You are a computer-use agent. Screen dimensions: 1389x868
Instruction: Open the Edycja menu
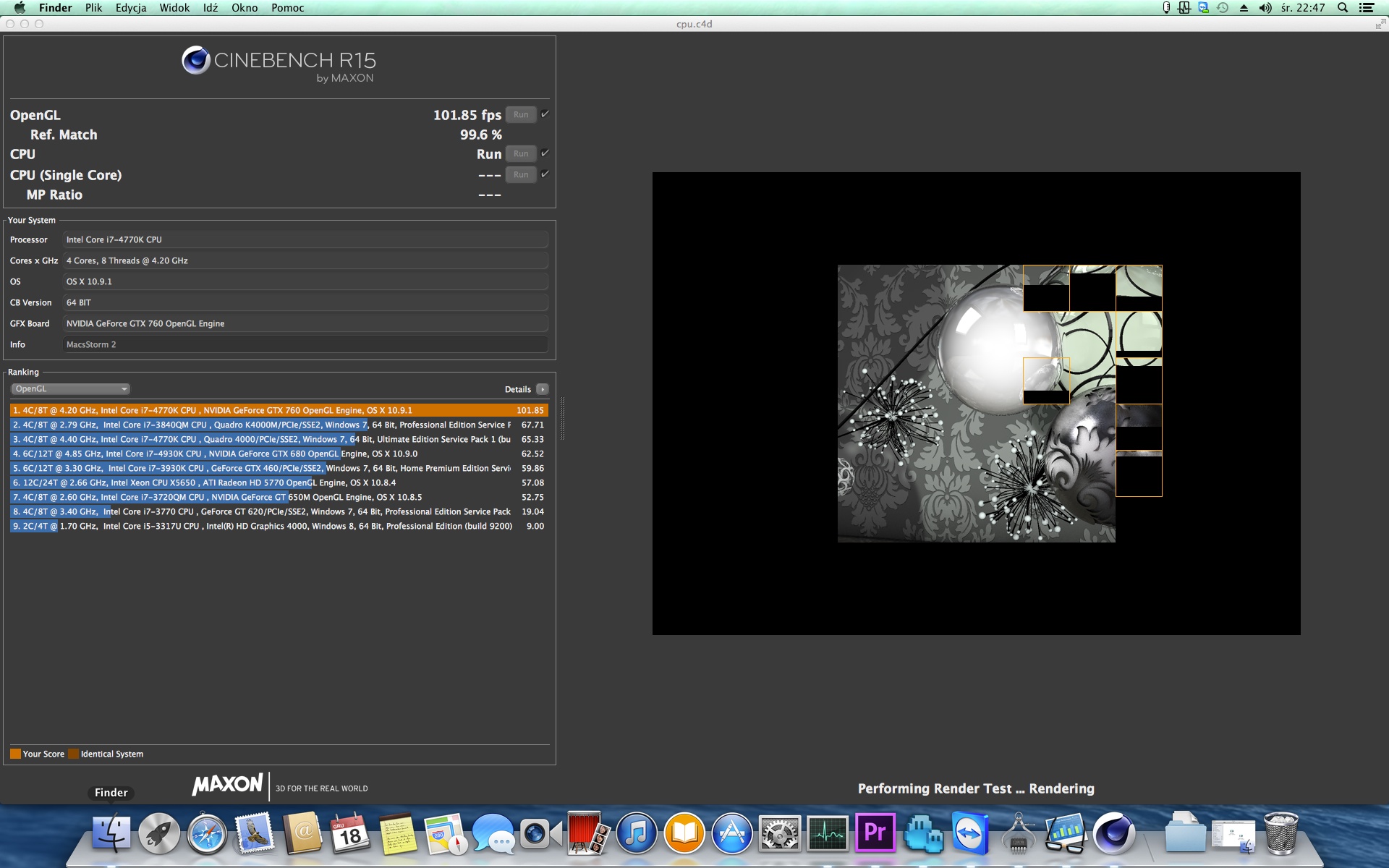click(131, 8)
